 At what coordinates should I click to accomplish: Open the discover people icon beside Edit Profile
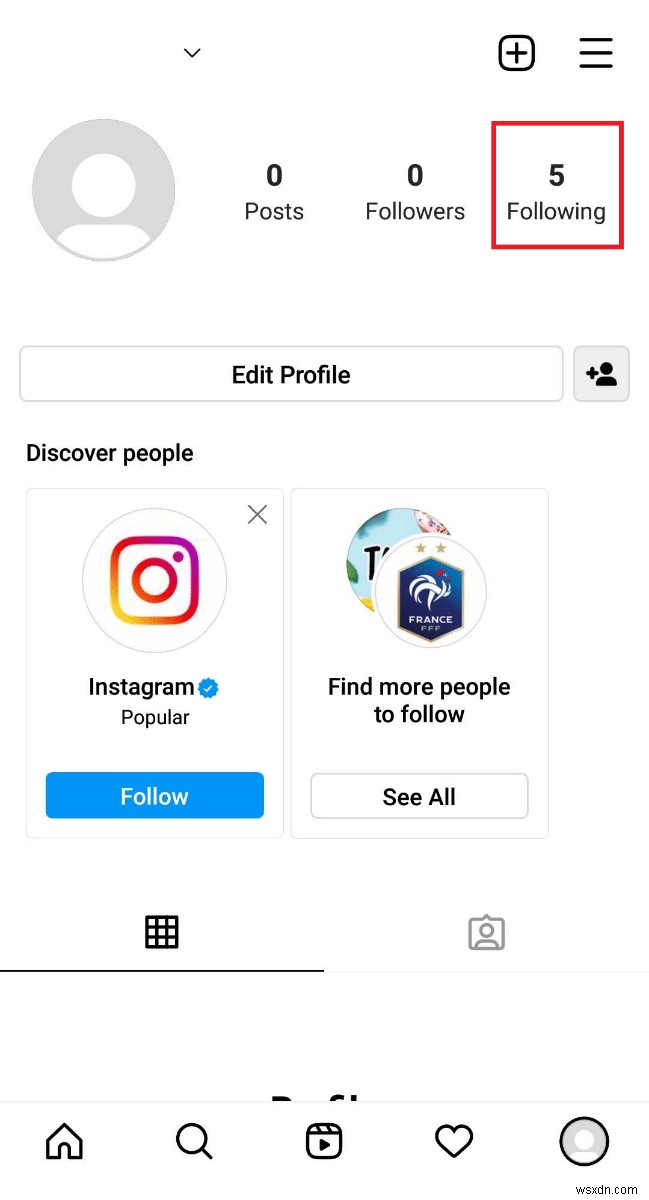pos(601,374)
